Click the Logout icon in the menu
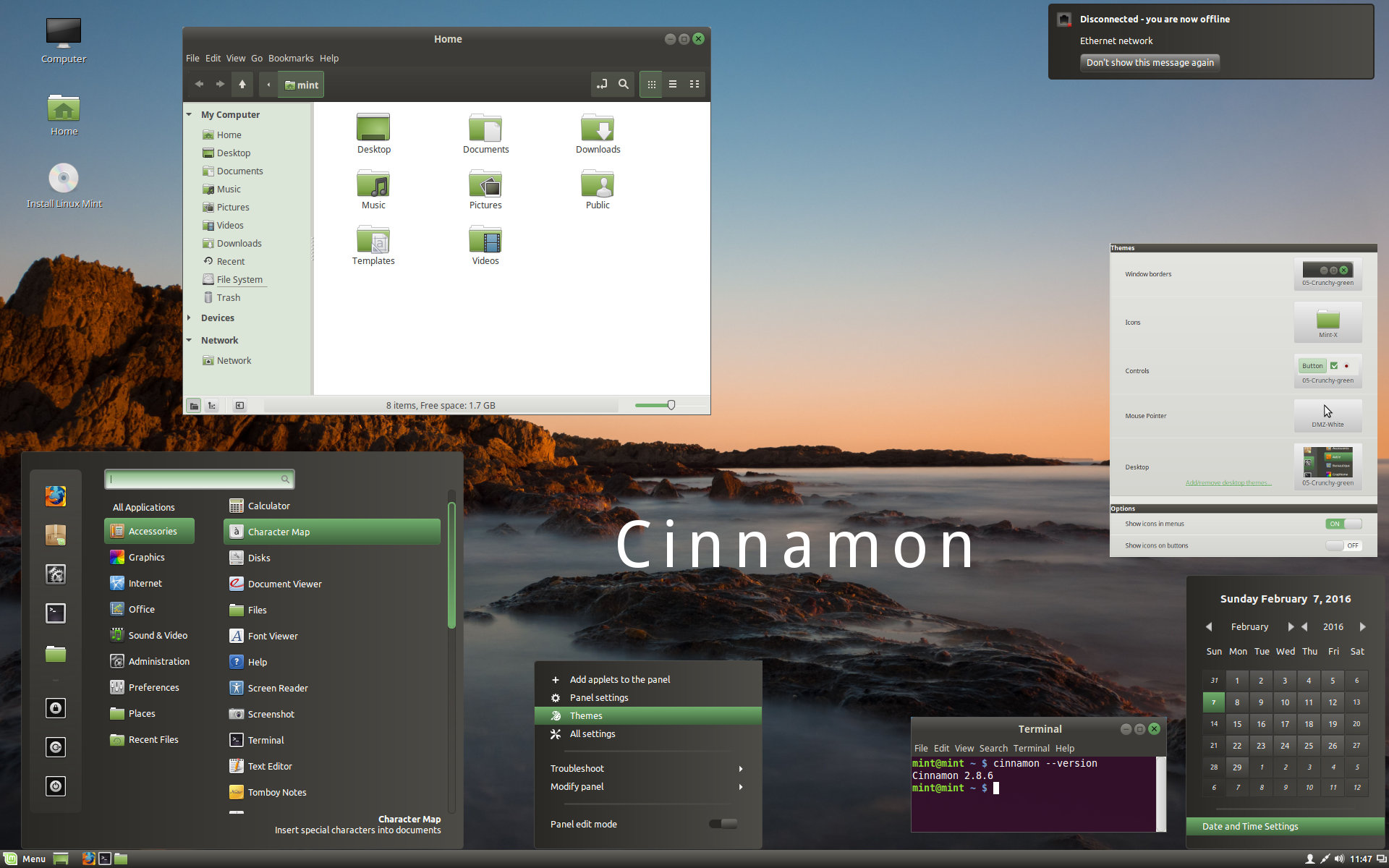1389x868 pixels. tap(56, 747)
